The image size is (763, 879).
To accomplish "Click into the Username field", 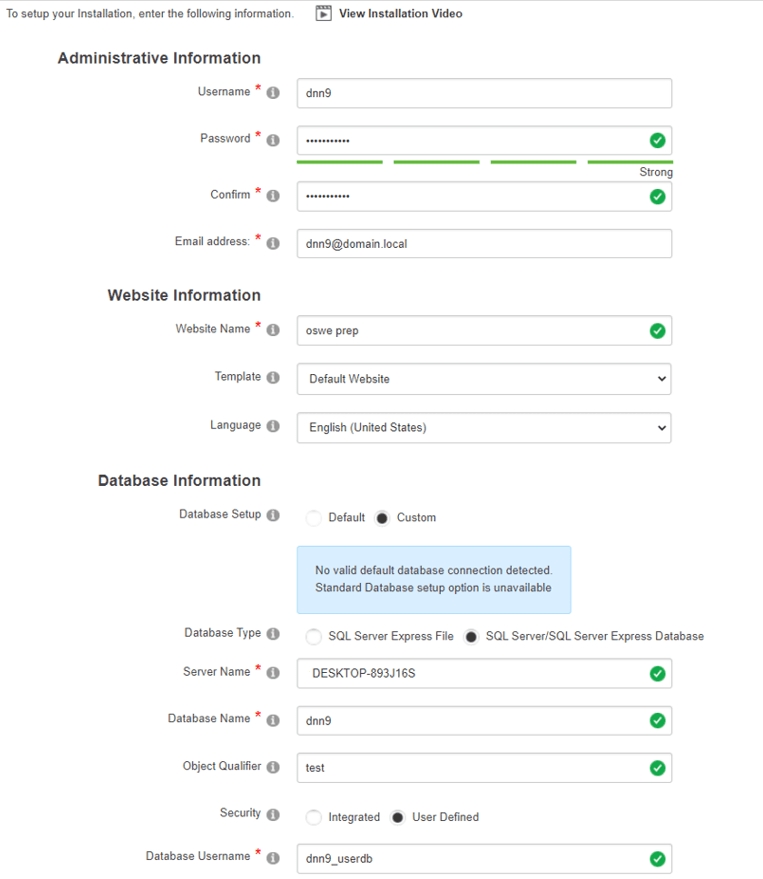I will point(484,93).
